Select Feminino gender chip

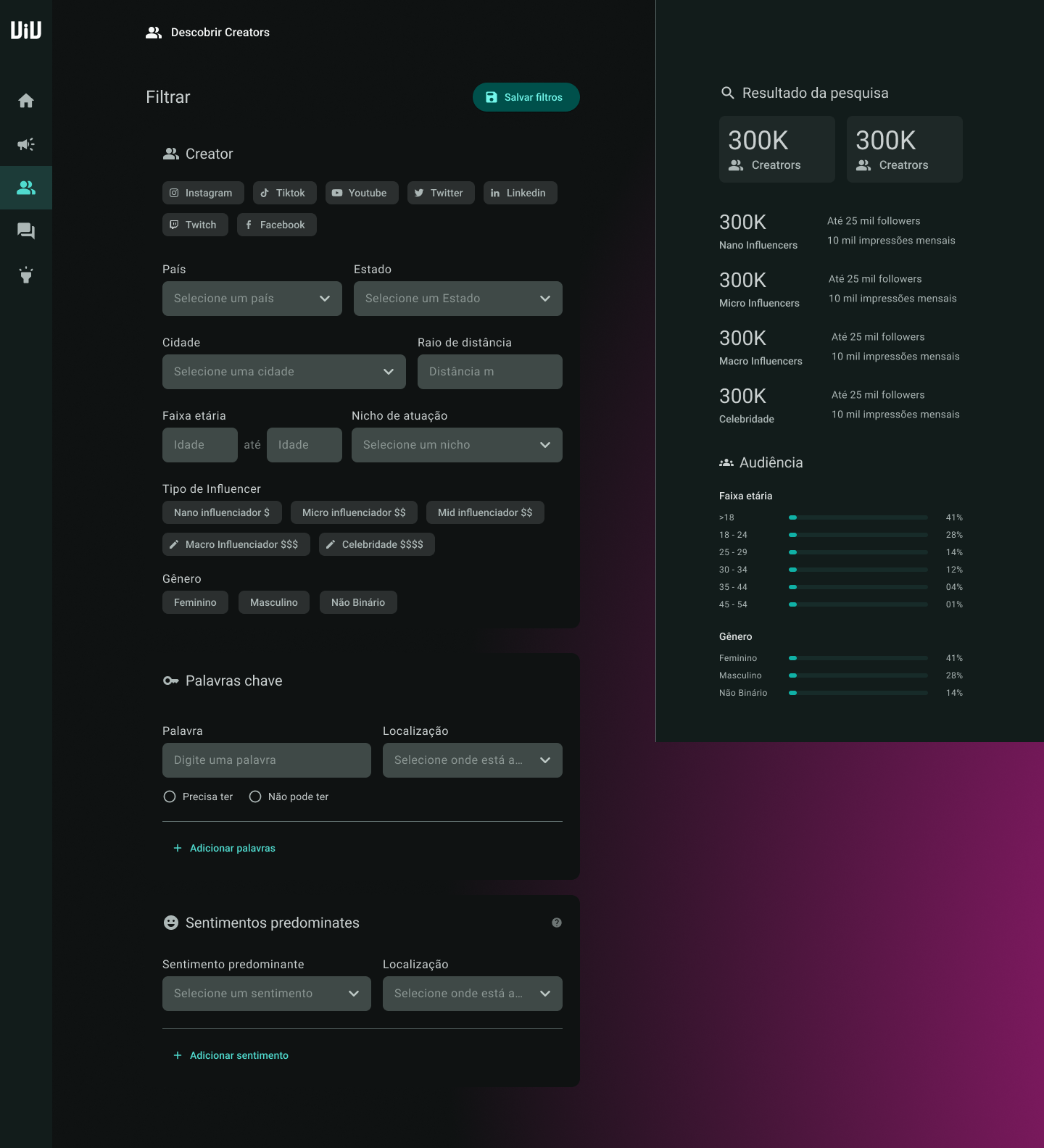pos(195,602)
